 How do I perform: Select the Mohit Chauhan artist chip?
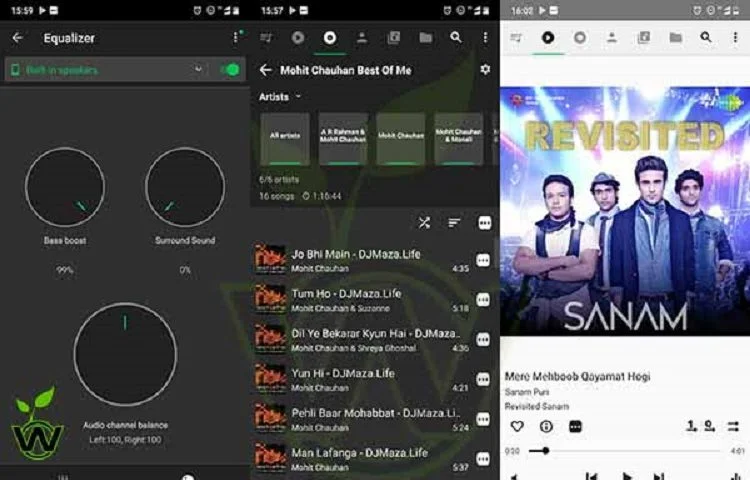pos(401,139)
